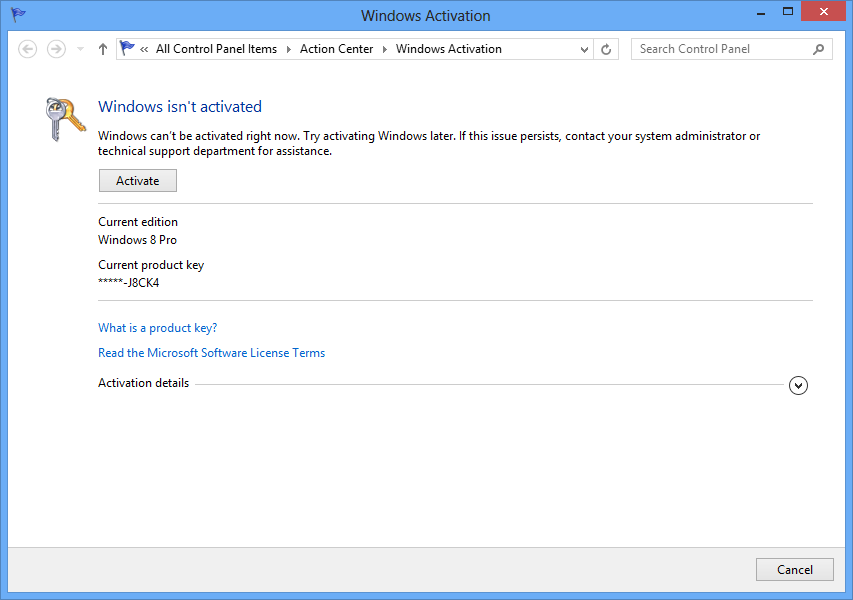Expand the double-chevron before All Control Panel Items
The image size is (853, 600).
[x=145, y=49]
